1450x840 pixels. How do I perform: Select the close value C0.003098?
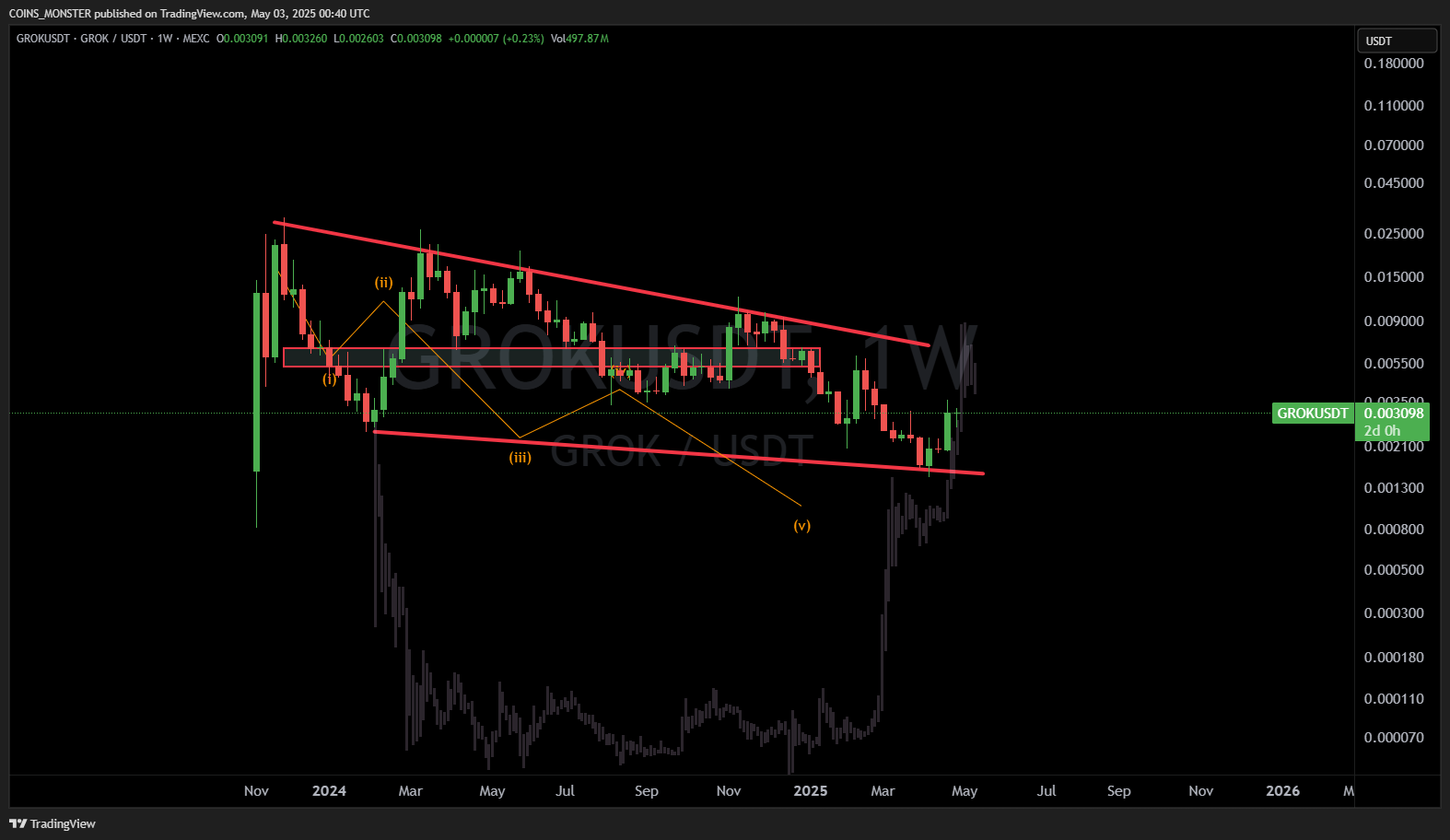416,39
